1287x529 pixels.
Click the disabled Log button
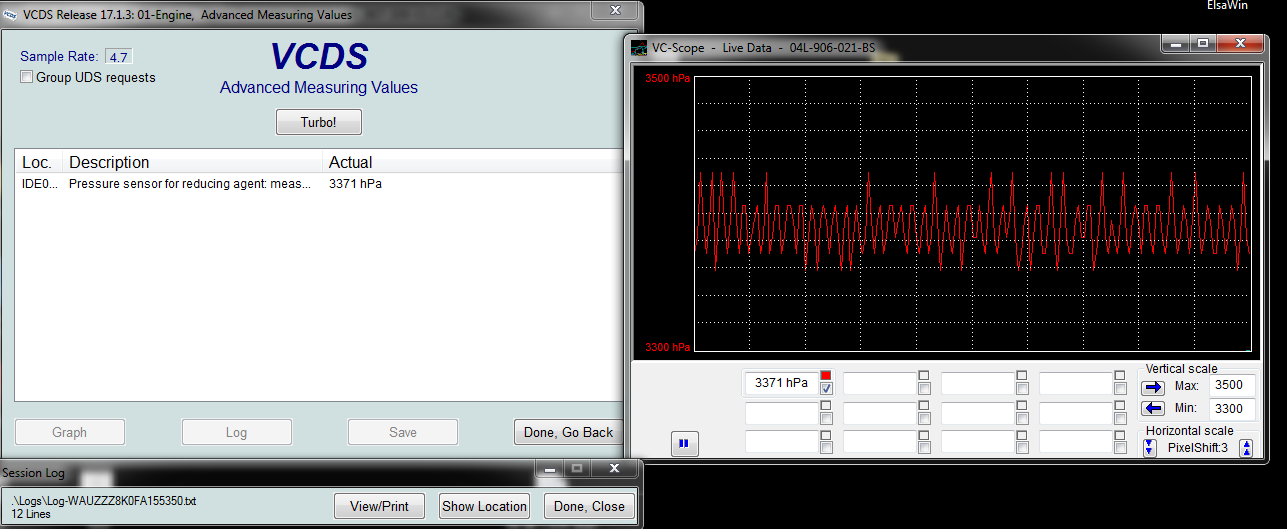[x=236, y=432]
